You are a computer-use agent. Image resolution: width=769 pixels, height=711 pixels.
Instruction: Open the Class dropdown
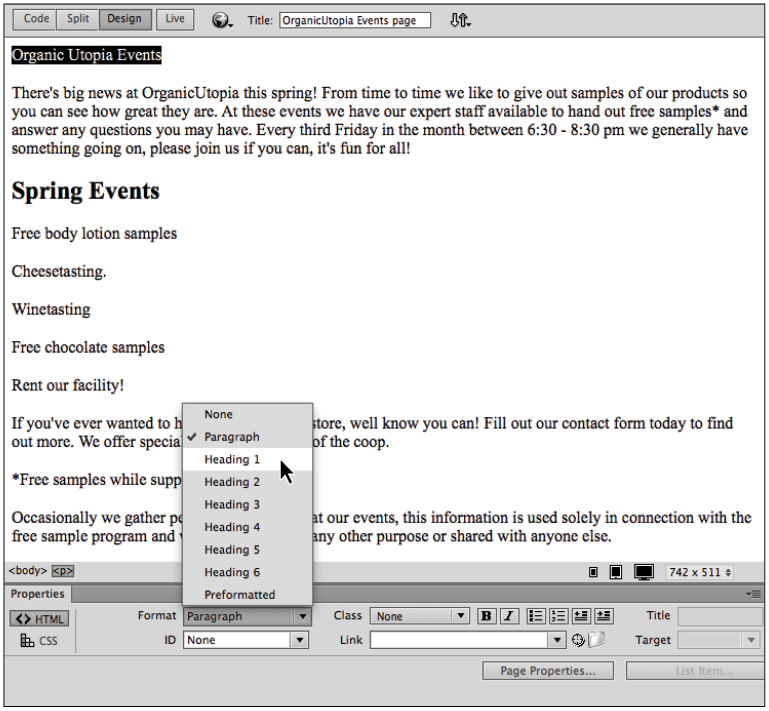(419, 616)
